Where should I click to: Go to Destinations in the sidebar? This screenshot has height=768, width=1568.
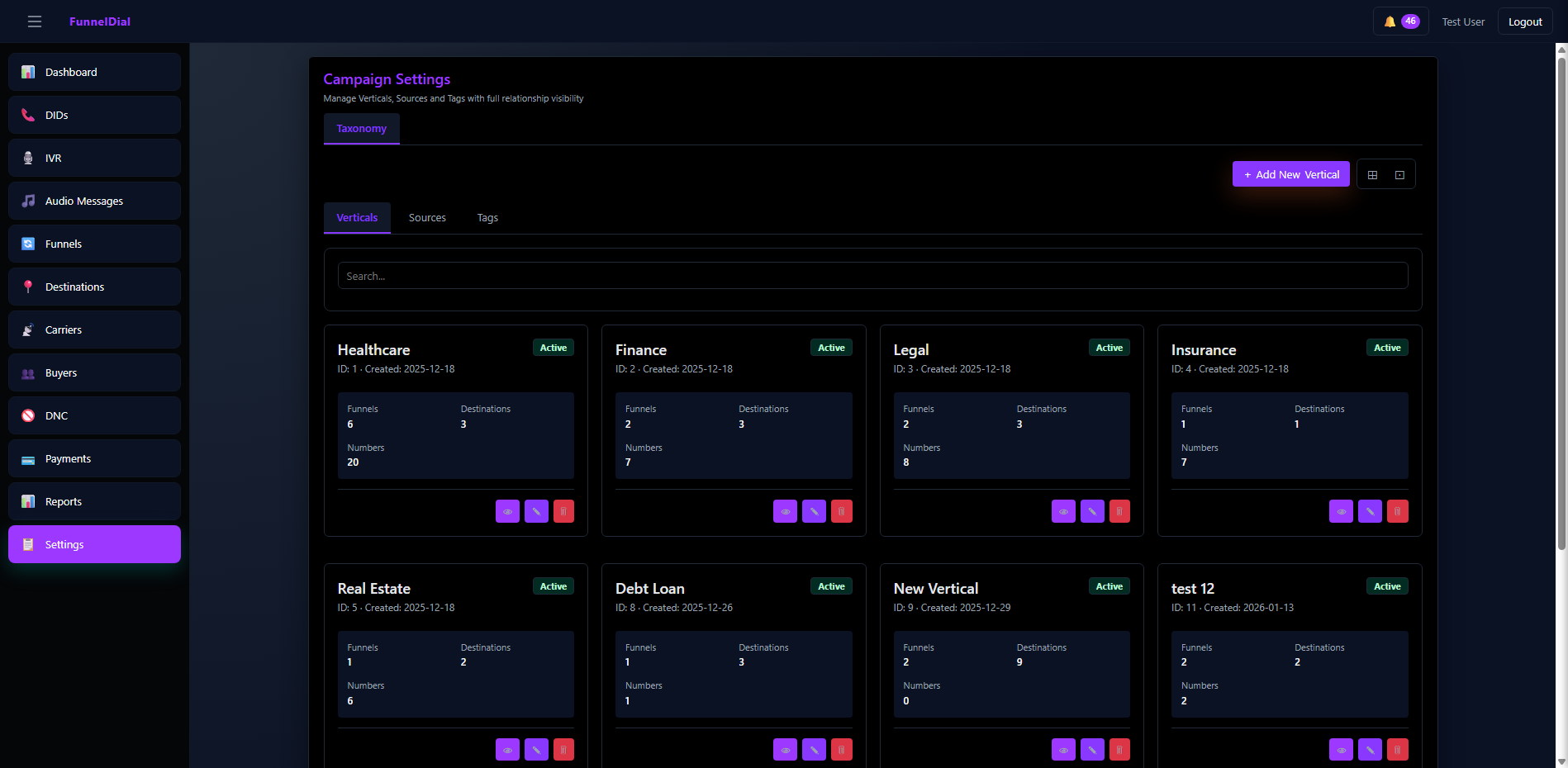pyautogui.click(x=94, y=287)
